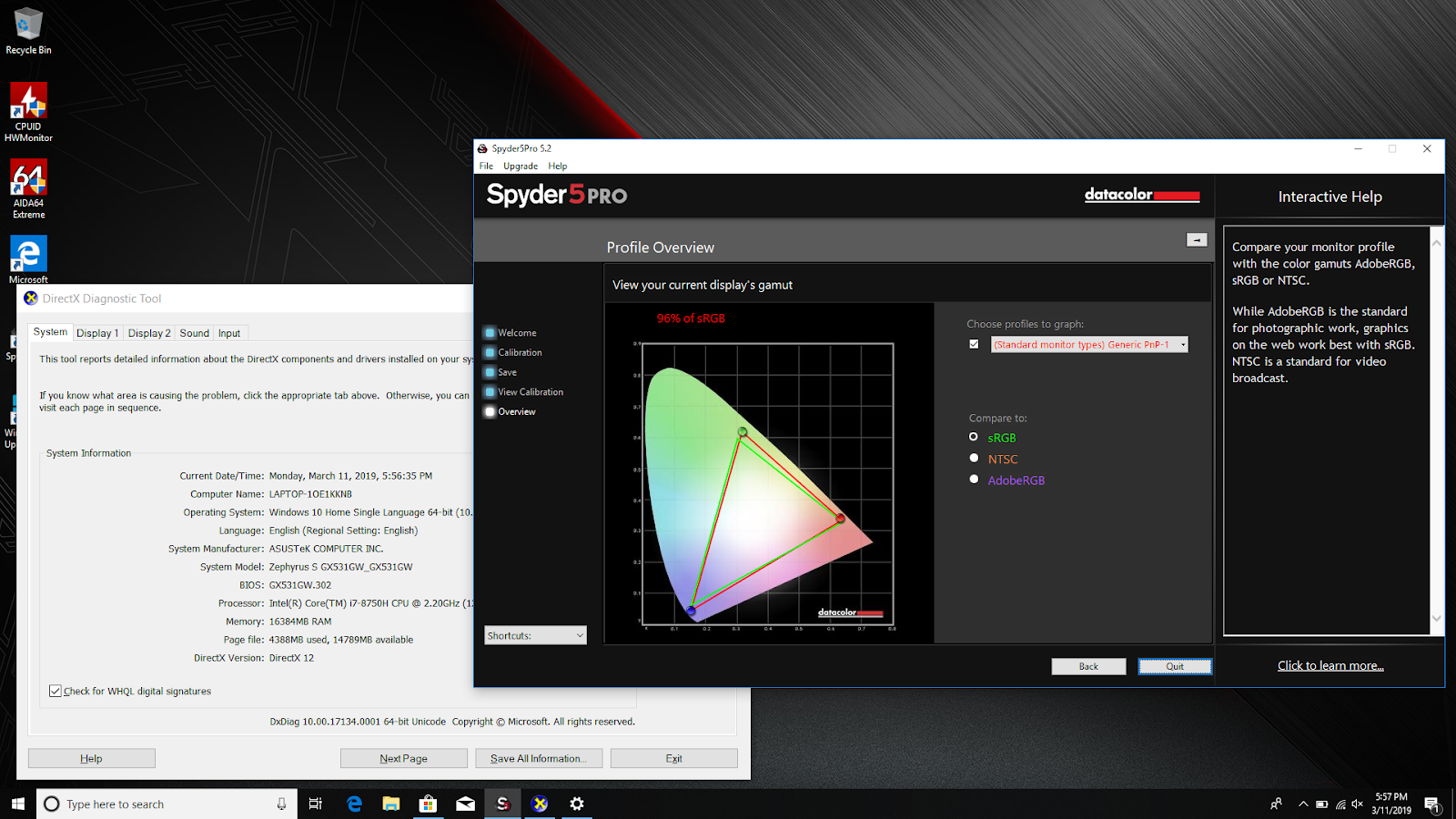Open the monitor profile dropdown

click(x=1089, y=344)
